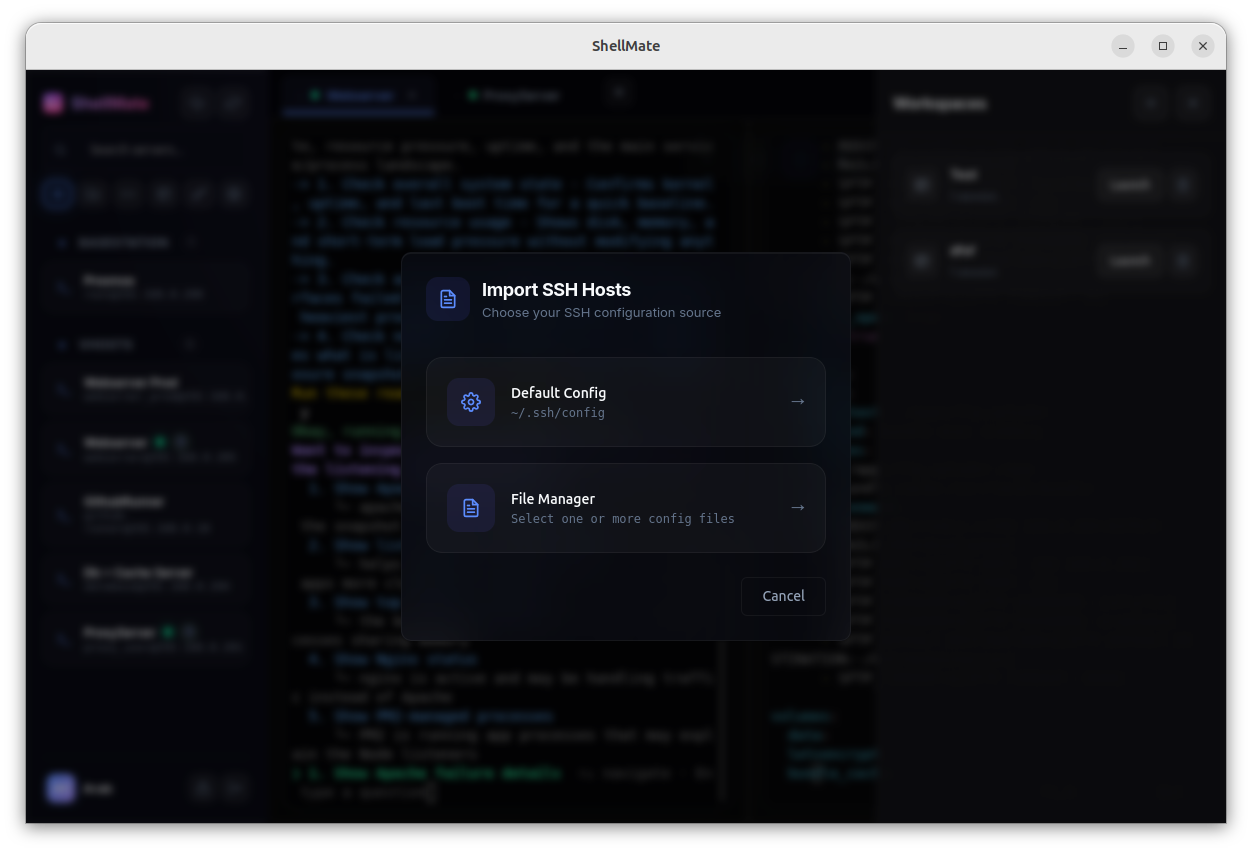Choose the File Manager import option
This screenshot has width=1252, height=852.
(626, 508)
